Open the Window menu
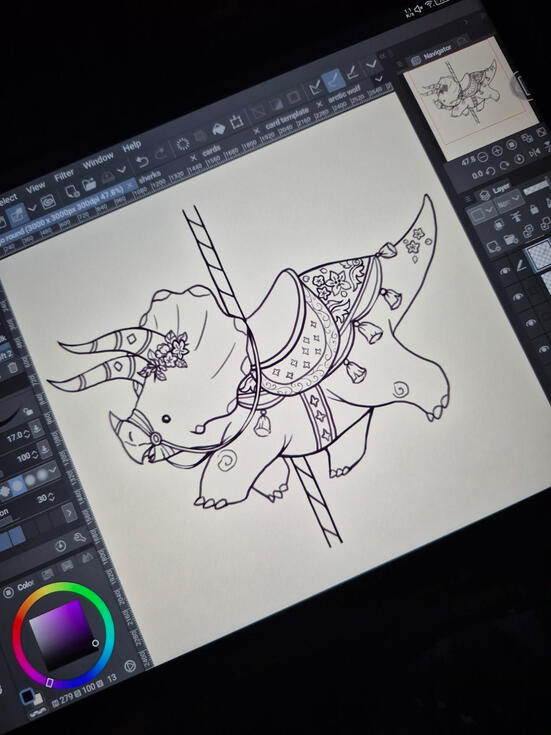 98,161
